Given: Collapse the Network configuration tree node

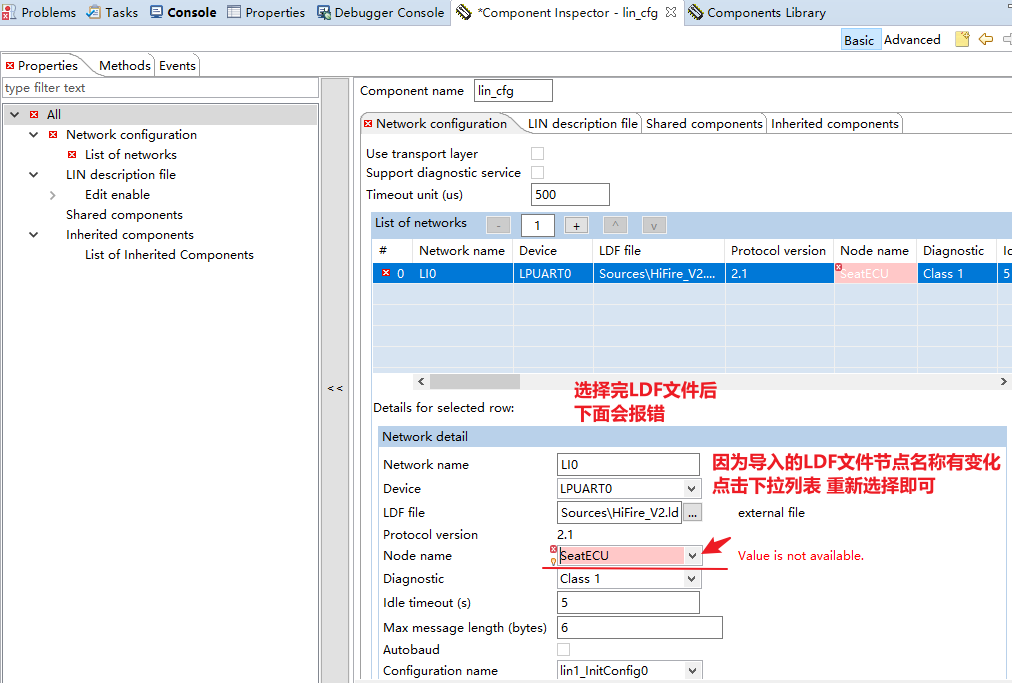Looking at the screenshot, I should (x=33, y=134).
